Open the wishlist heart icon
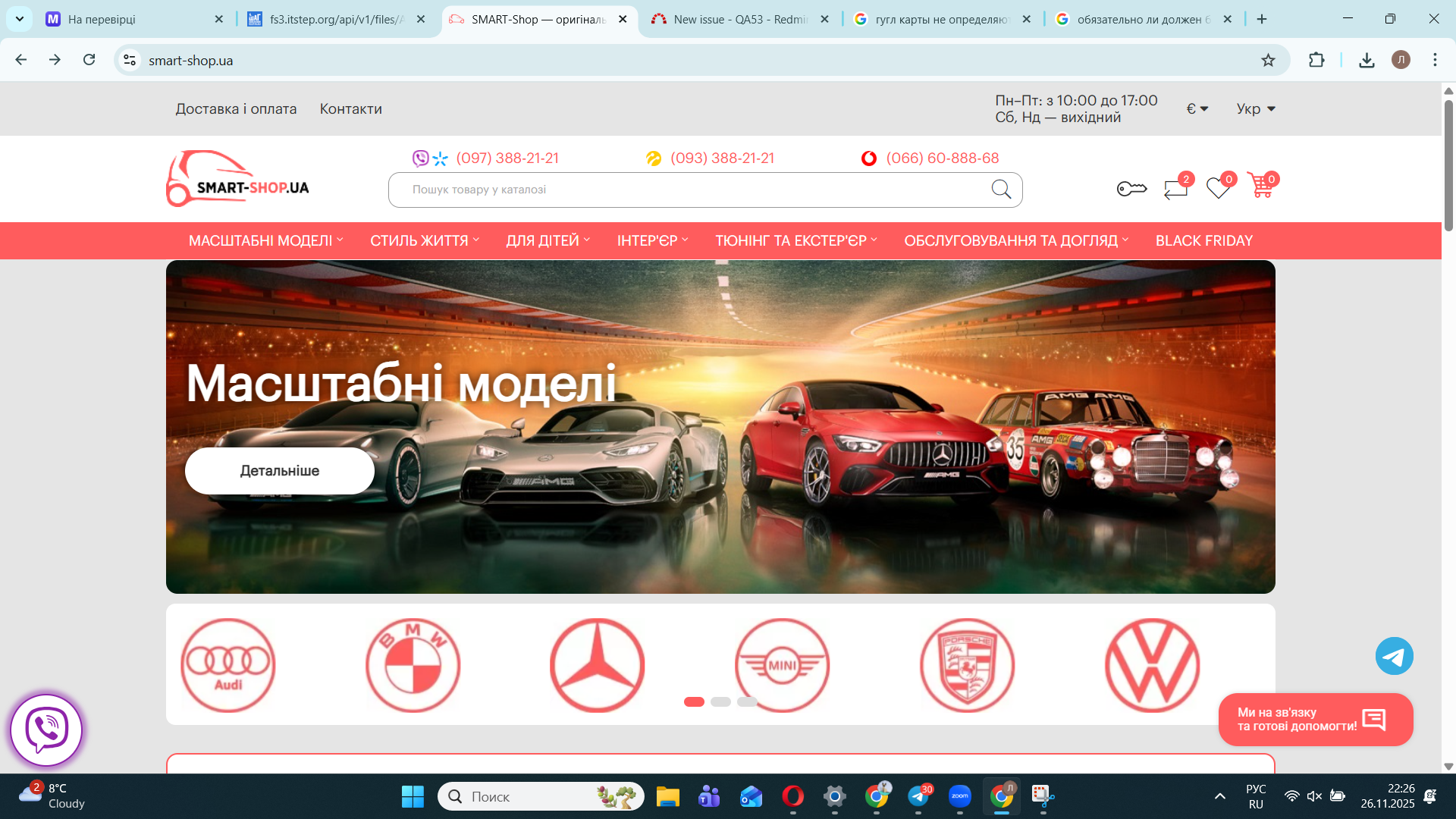This screenshot has height=819, width=1456. pyautogui.click(x=1219, y=187)
